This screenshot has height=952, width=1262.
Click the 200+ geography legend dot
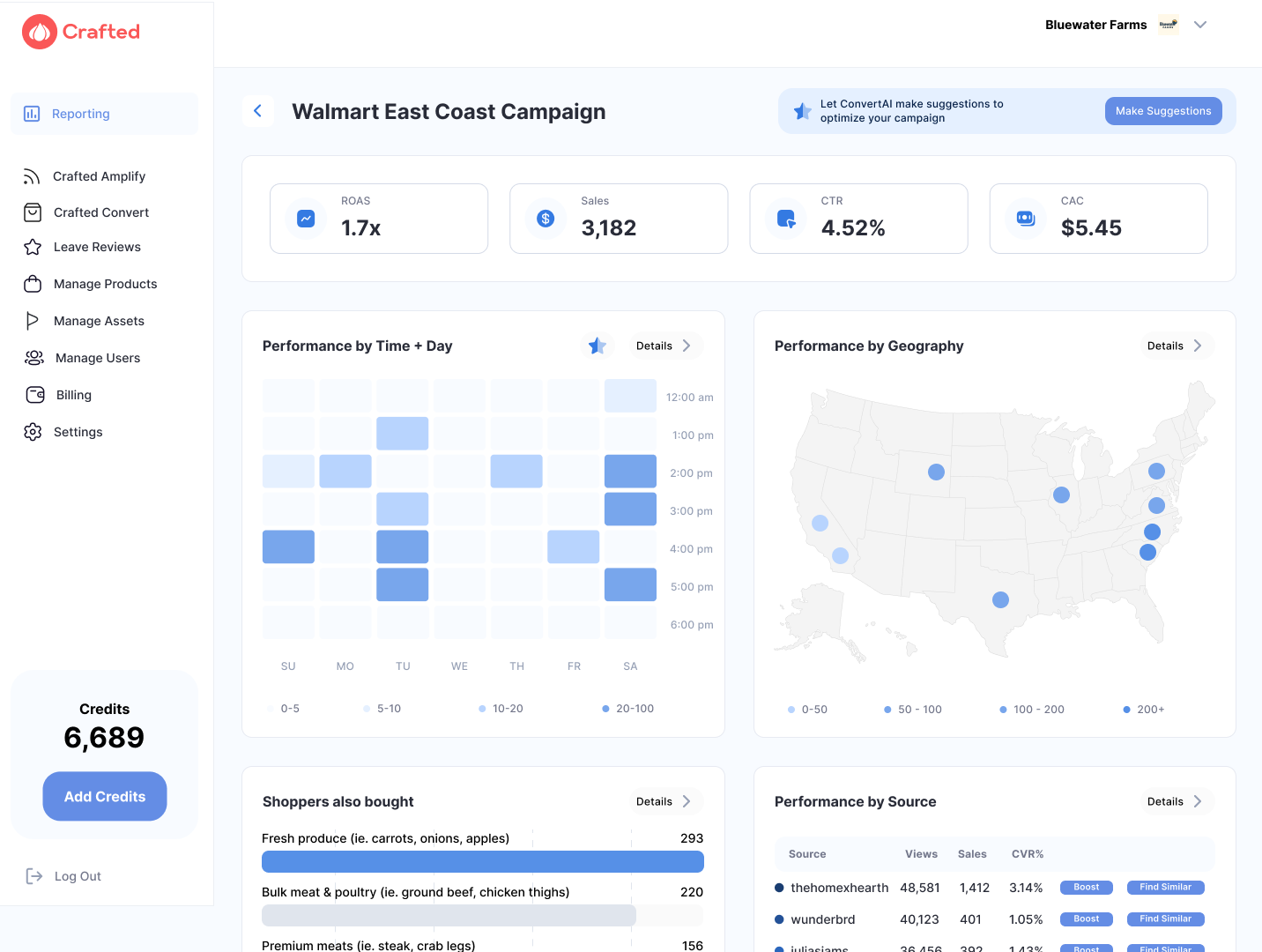tap(1126, 710)
